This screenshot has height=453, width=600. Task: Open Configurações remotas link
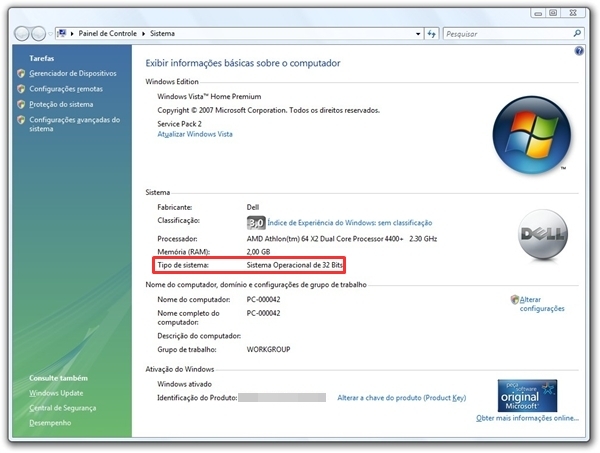[66, 89]
